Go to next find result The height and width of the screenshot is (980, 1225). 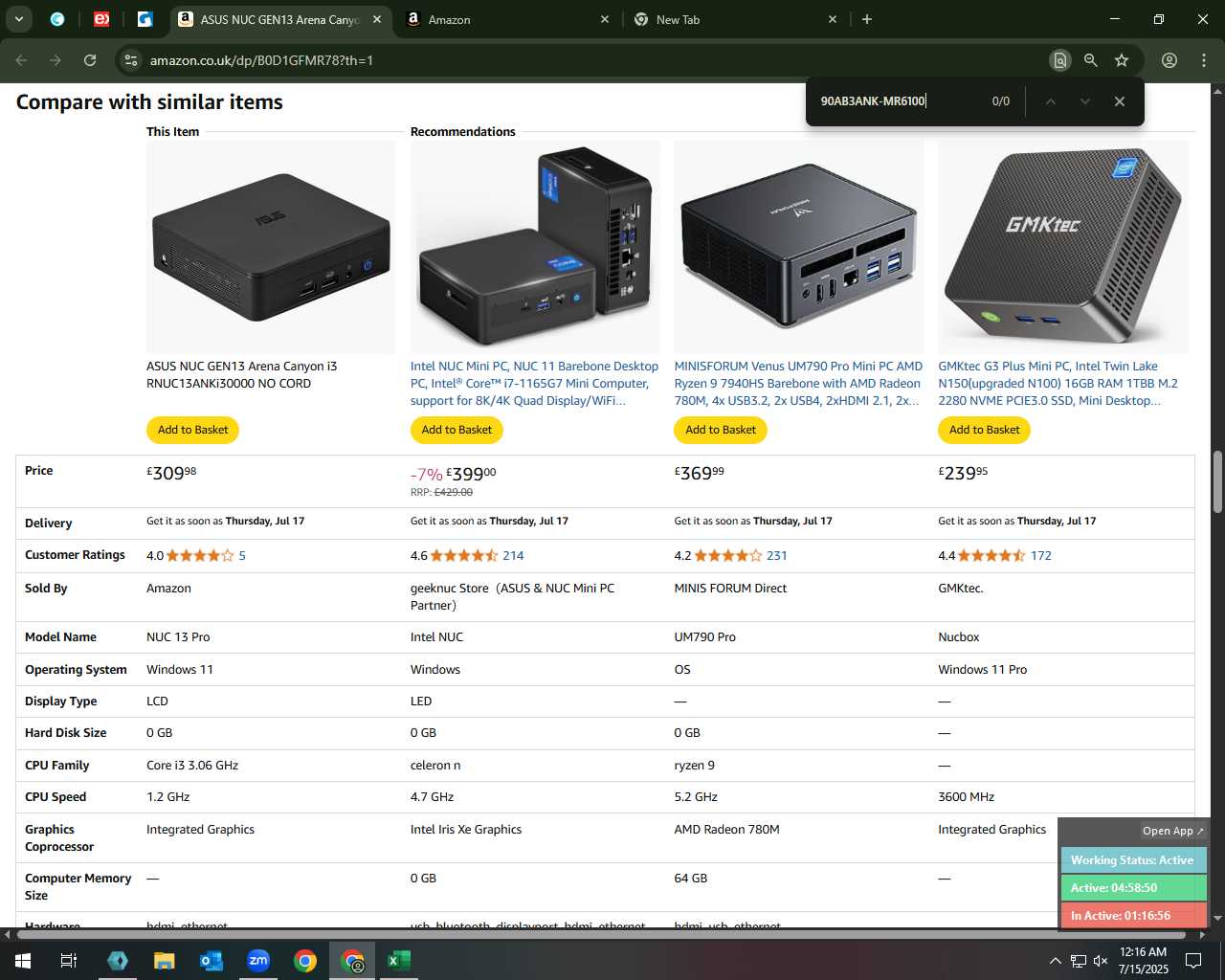tap(1084, 101)
